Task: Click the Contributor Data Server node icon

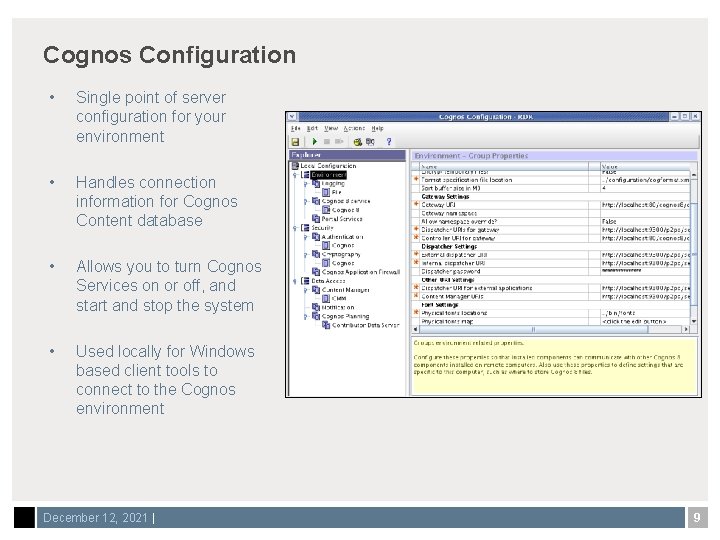Action: [x=326, y=325]
